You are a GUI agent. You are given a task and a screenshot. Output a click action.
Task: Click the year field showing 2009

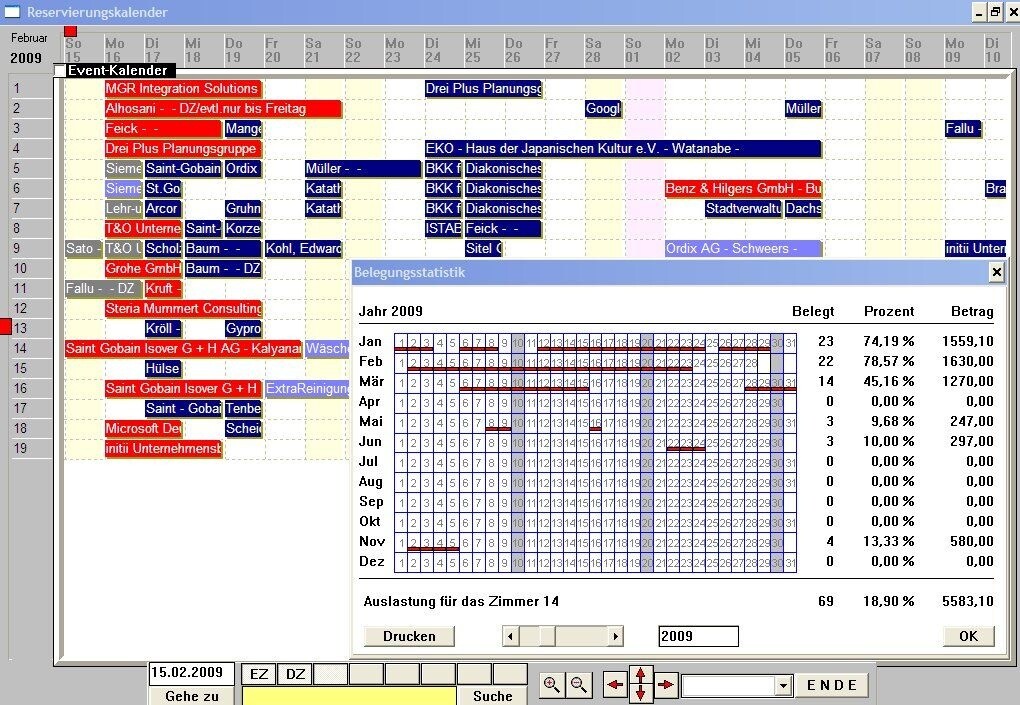pos(699,636)
